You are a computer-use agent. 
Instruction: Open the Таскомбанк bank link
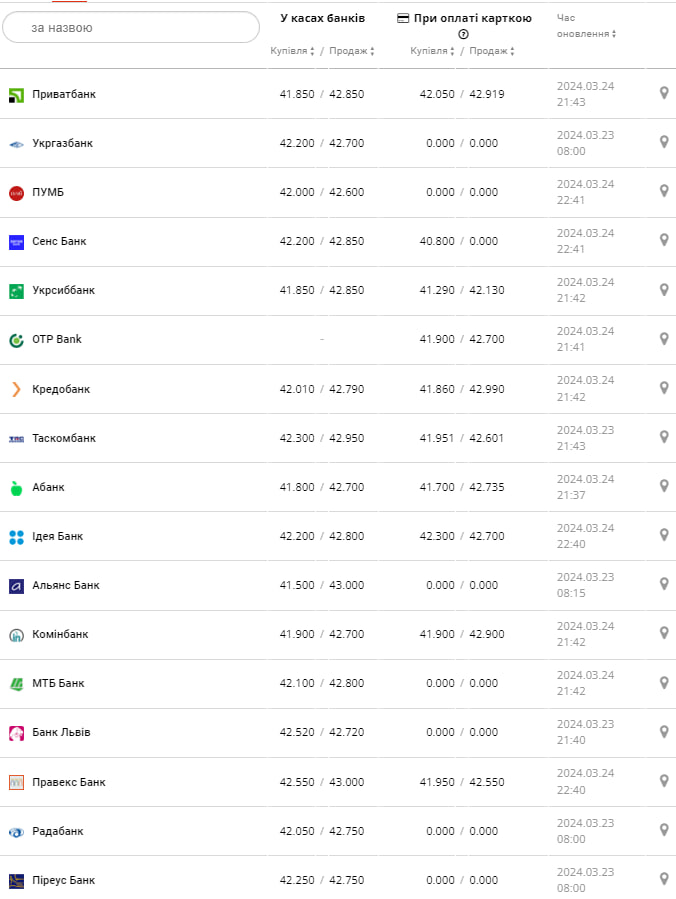(64, 438)
